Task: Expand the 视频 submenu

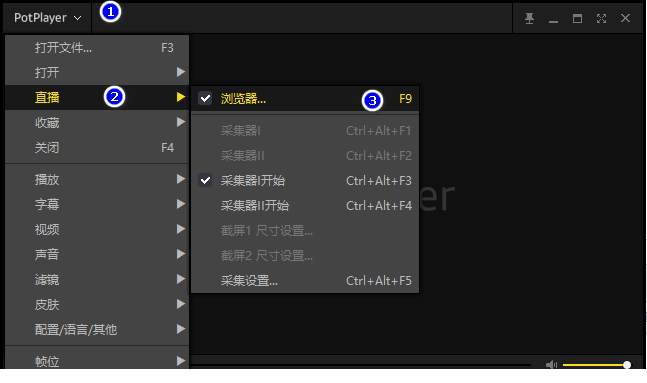Action: tap(97, 229)
